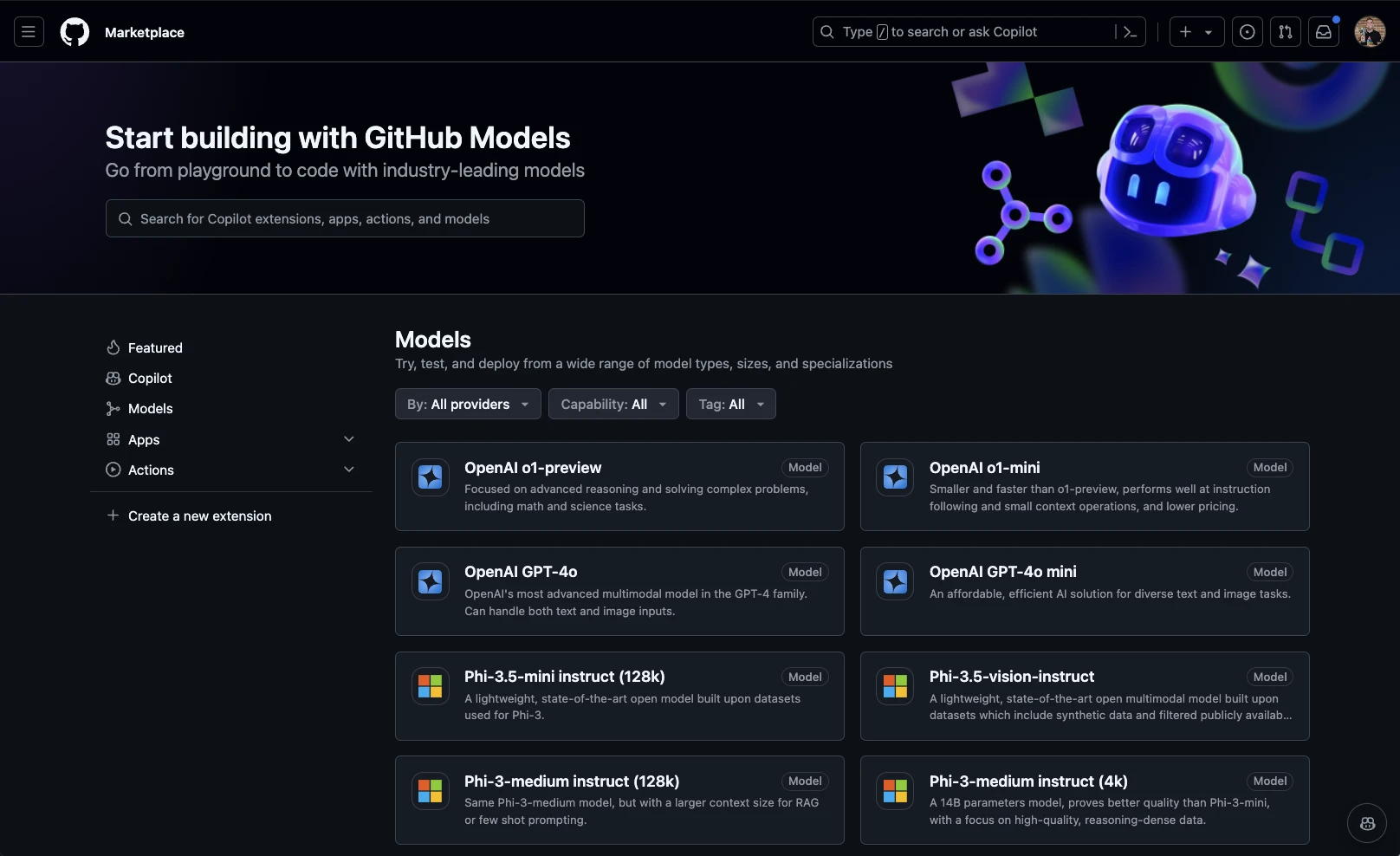1400x856 pixels.
Task: Open the Create new plus dropdown
Action: point(1196,32)
